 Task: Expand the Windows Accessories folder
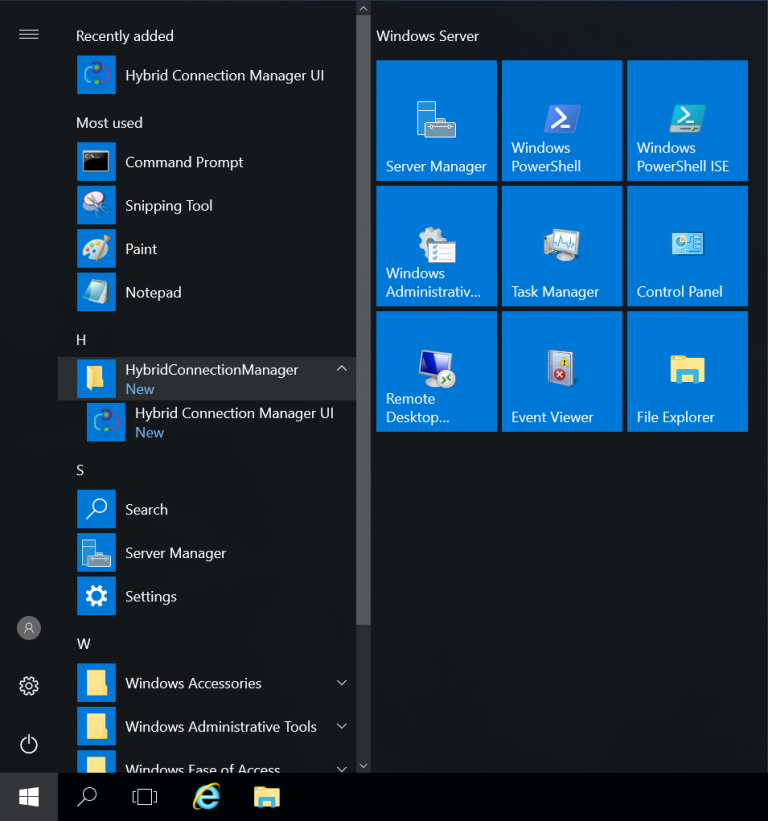click(341, 683)
